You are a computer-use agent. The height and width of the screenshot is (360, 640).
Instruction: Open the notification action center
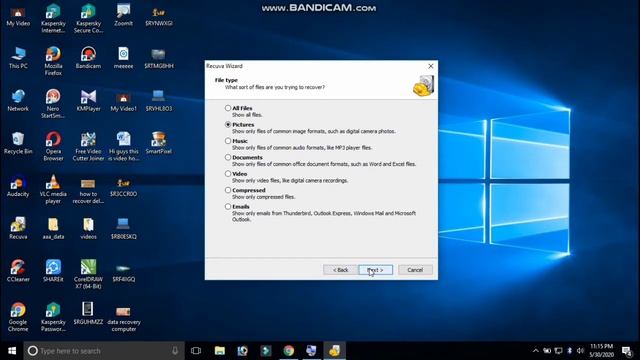[627, 351]
